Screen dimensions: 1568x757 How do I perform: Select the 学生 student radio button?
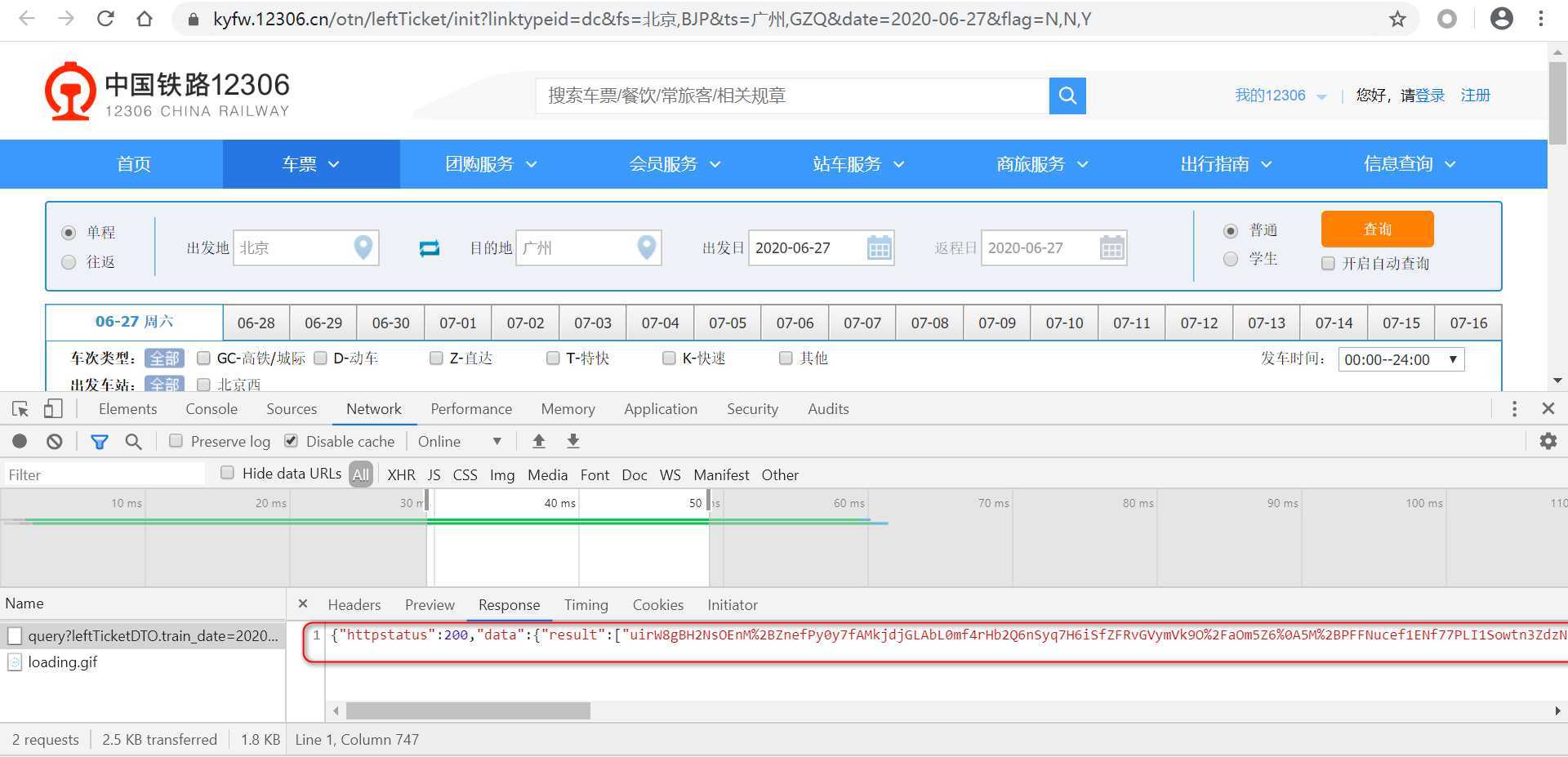tap(1231, 260)
